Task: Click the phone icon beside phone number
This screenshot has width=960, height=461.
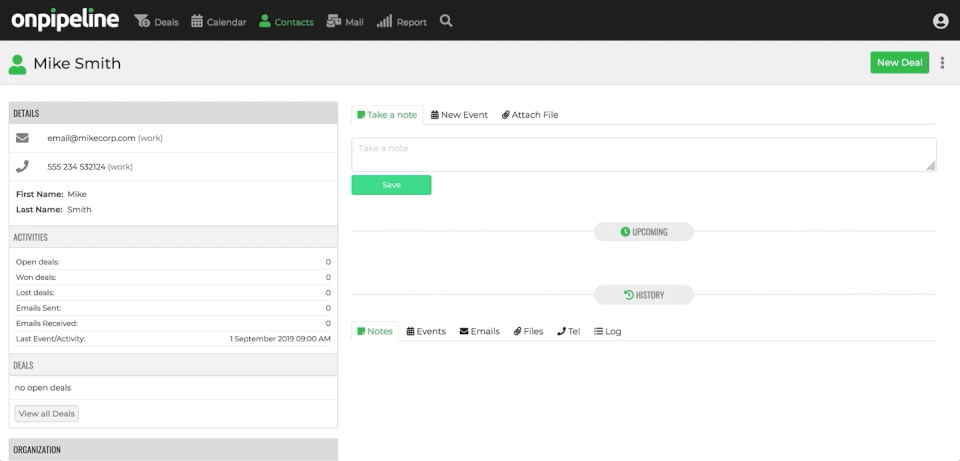Action: (x=22, y=167)
